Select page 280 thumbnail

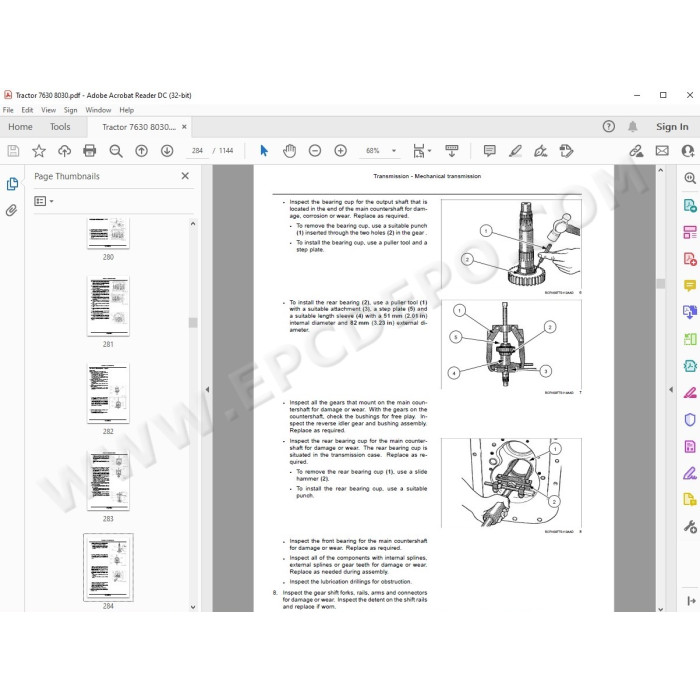click(x=108, y=233)
